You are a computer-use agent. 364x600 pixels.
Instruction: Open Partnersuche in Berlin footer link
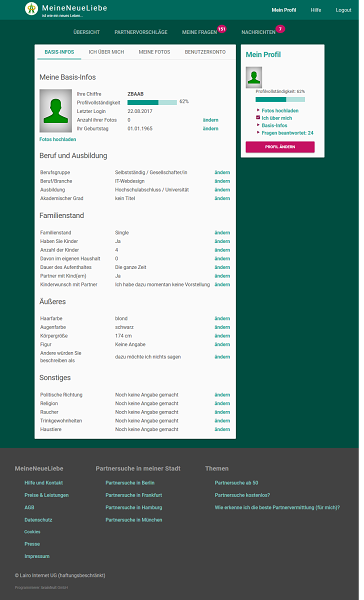pyautogui.click(x=130, y=483)
